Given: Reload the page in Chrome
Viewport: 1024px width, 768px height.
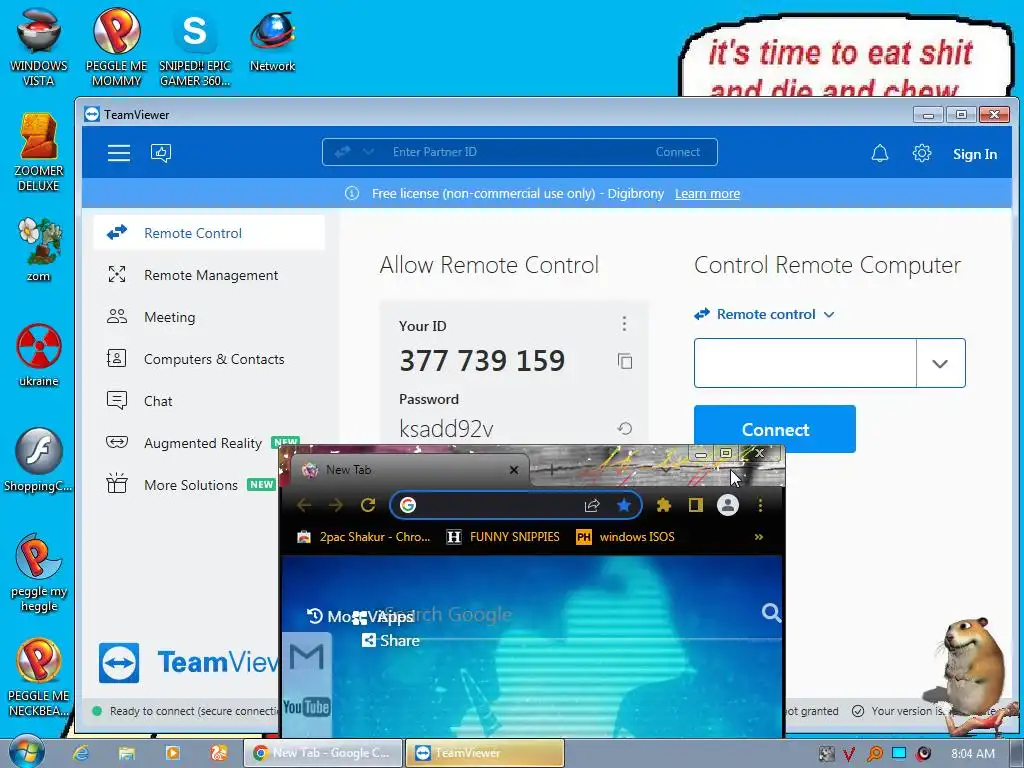Looking at the screenshot, I should click(368, 505).
